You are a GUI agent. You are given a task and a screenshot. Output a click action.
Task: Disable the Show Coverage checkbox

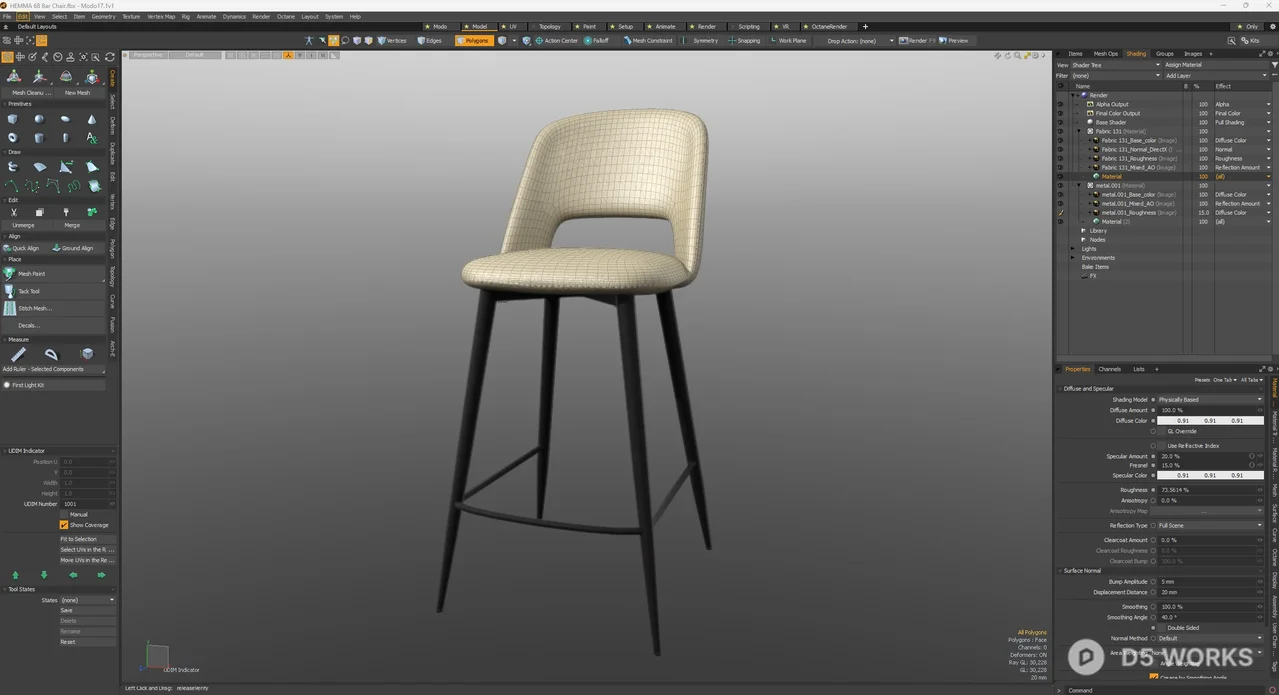tap(64, 525)
